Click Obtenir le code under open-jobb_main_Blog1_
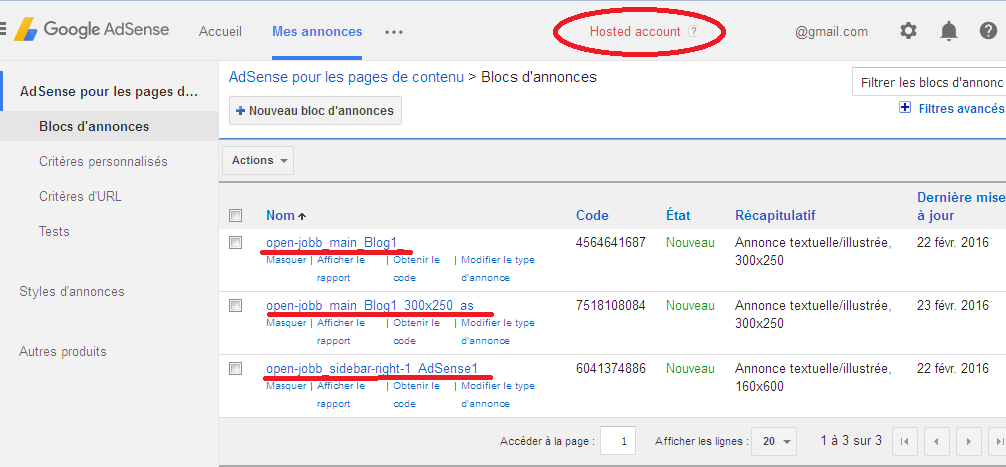The height and width of the screenshot is (467, 1006). (416, 269)
